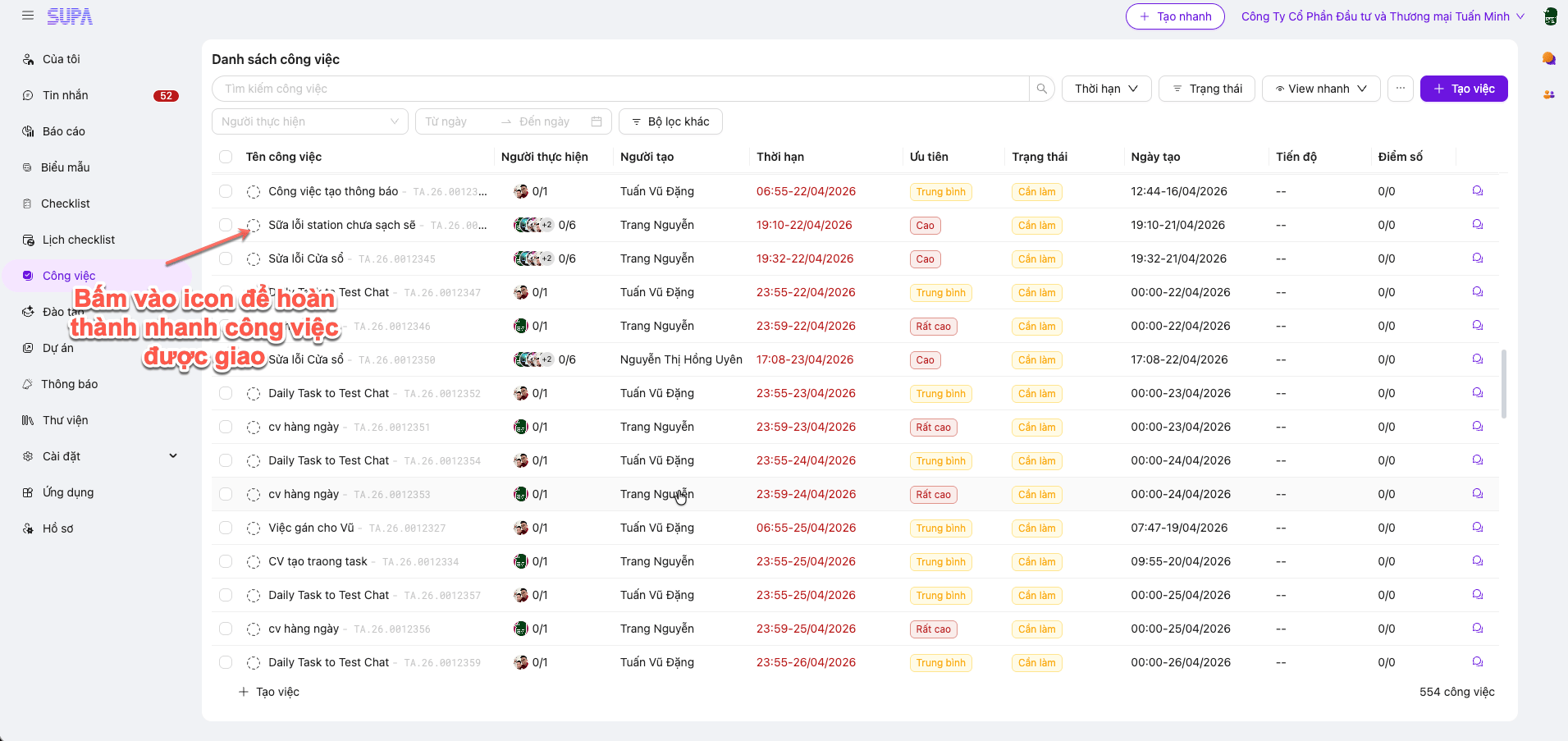Open the Trạng thái filter
Viewport: 1568px width, 741px height.
point(1207,89)
